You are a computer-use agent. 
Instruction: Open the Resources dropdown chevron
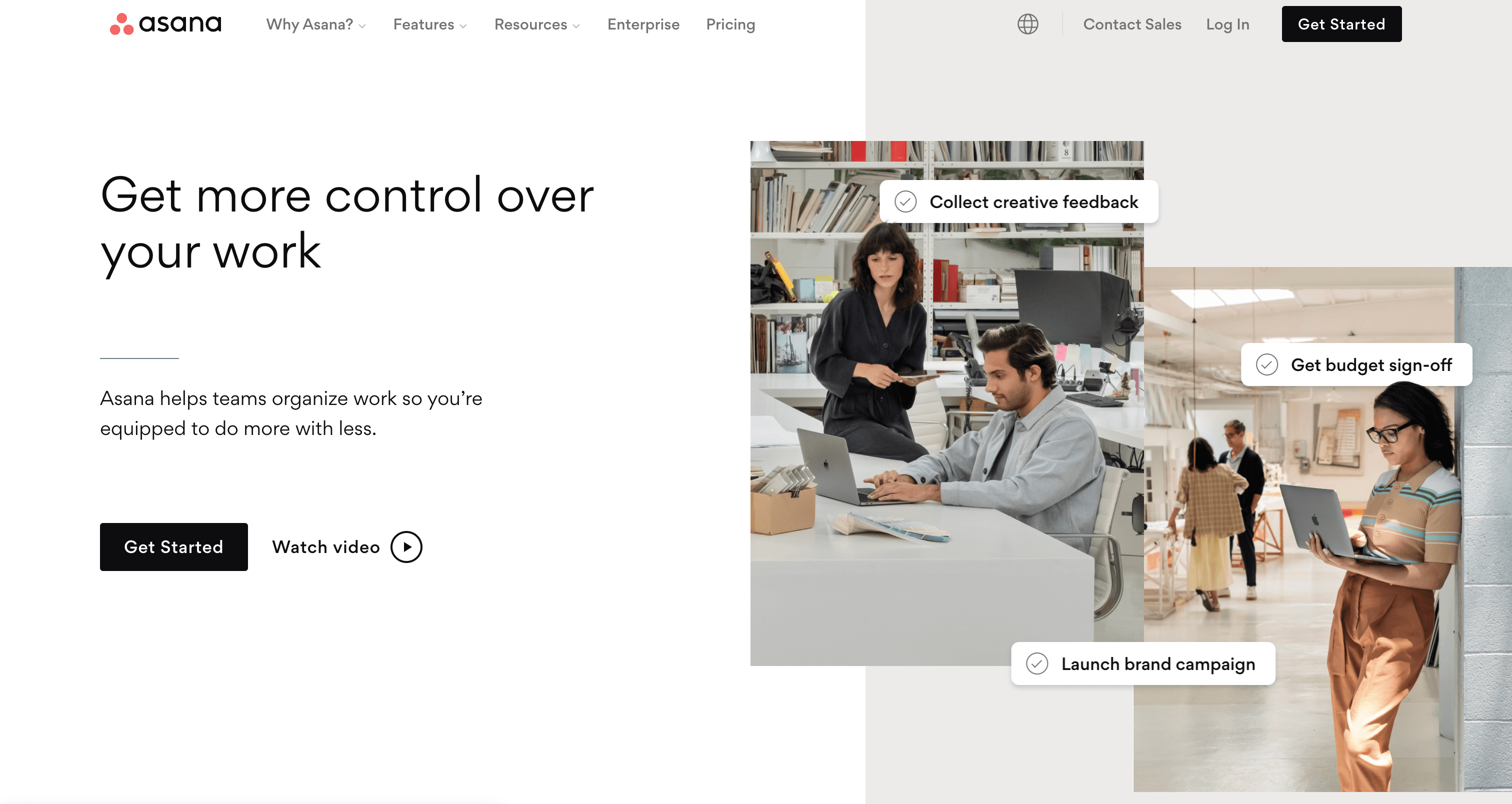click(x=576, y=26)
